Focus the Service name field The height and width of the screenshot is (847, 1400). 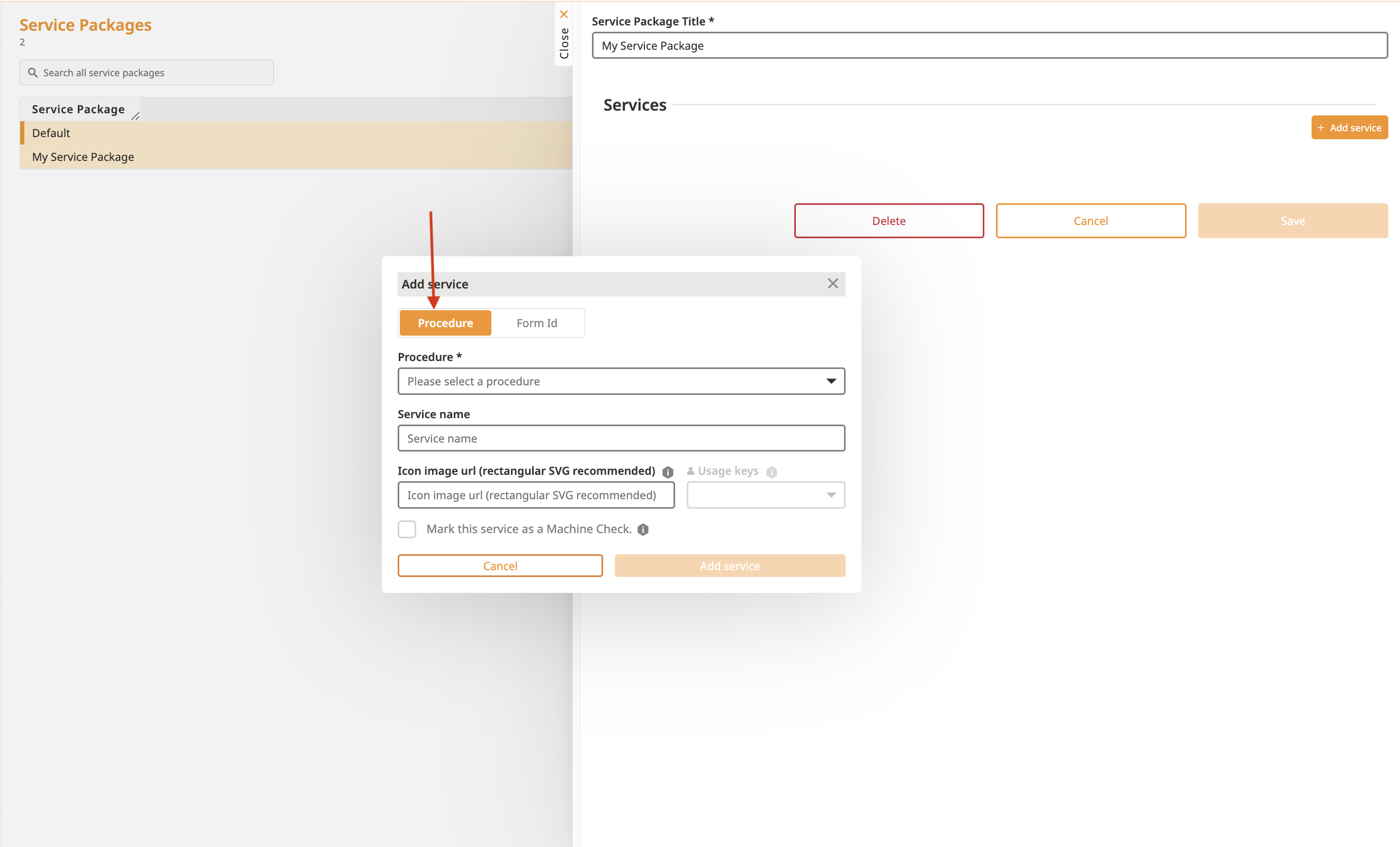pos(621,438)
